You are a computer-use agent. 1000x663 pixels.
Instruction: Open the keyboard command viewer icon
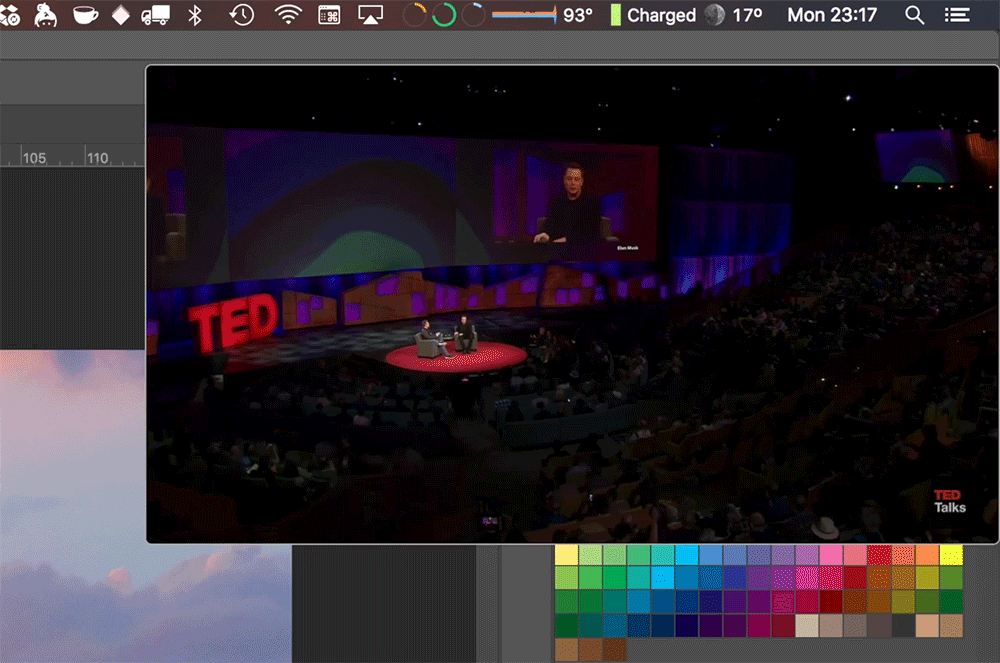[x=329, y=15]
